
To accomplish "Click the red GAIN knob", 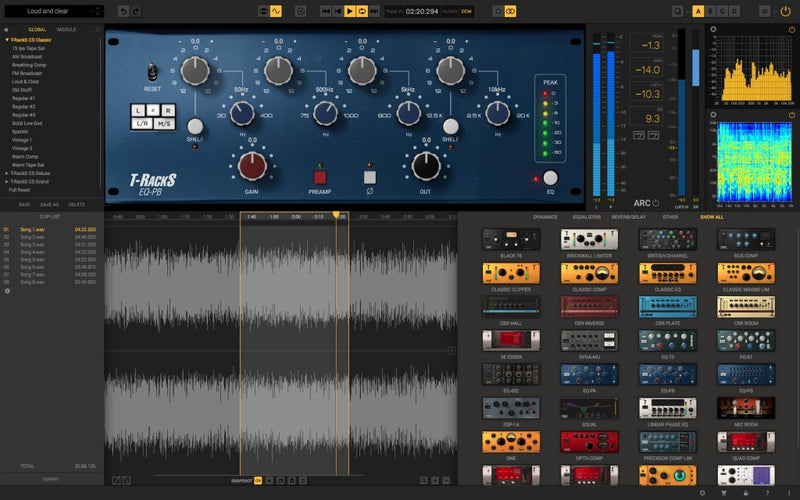I will (252, 165).
